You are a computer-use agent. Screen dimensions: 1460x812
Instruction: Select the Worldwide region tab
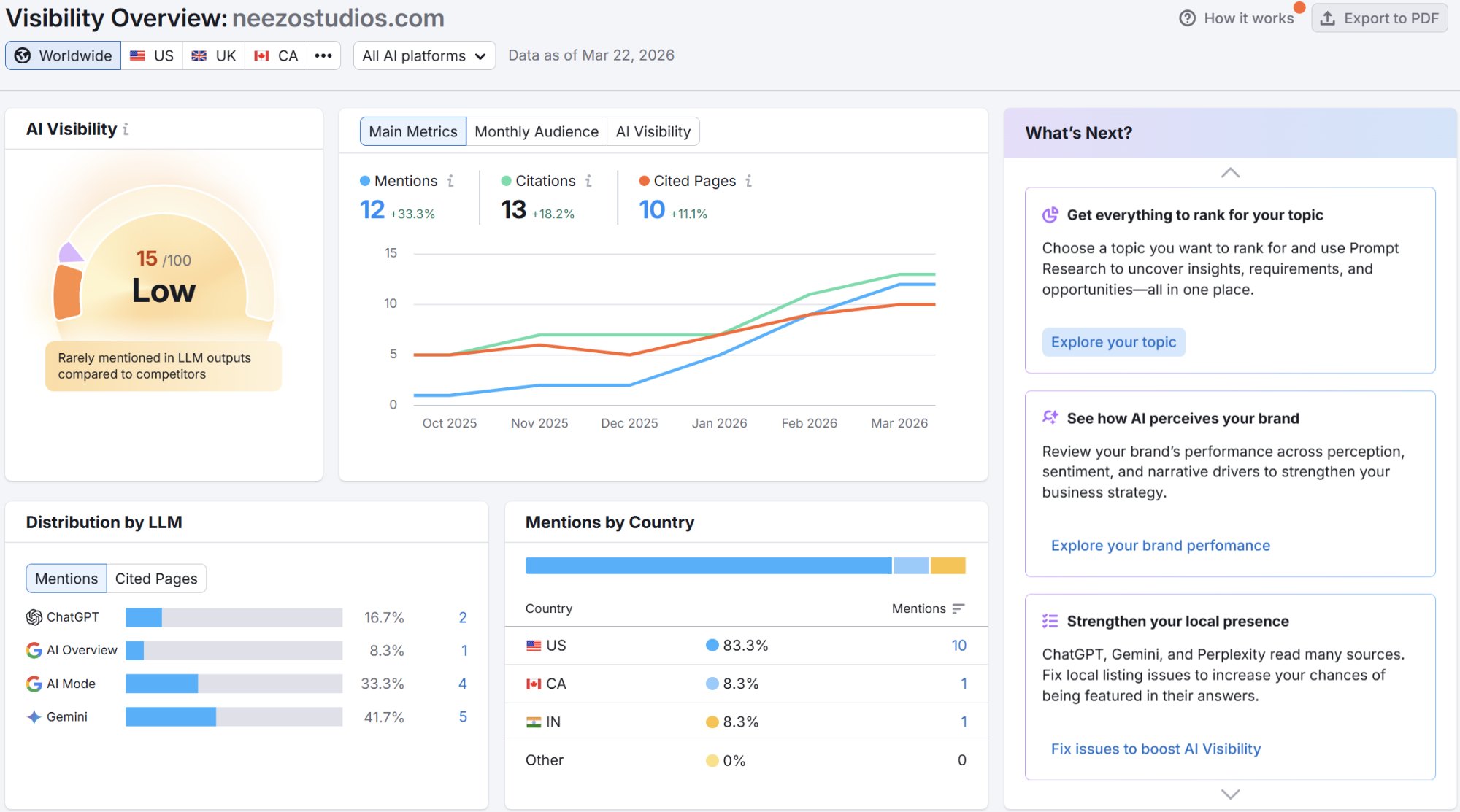[x=63, y=55]
